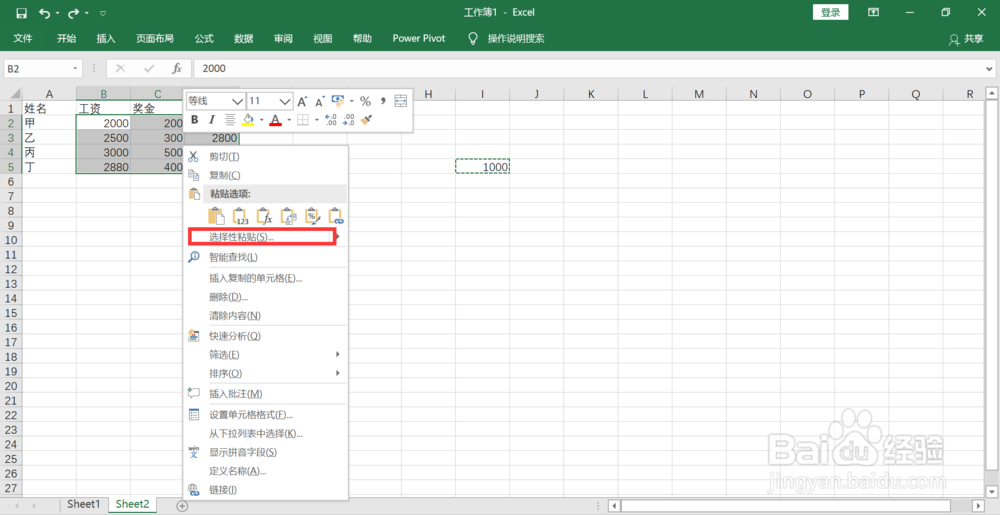Open accounting number format dropdown arrow
The width and height of the screenshot is (1000, 515).
point(351,101)
